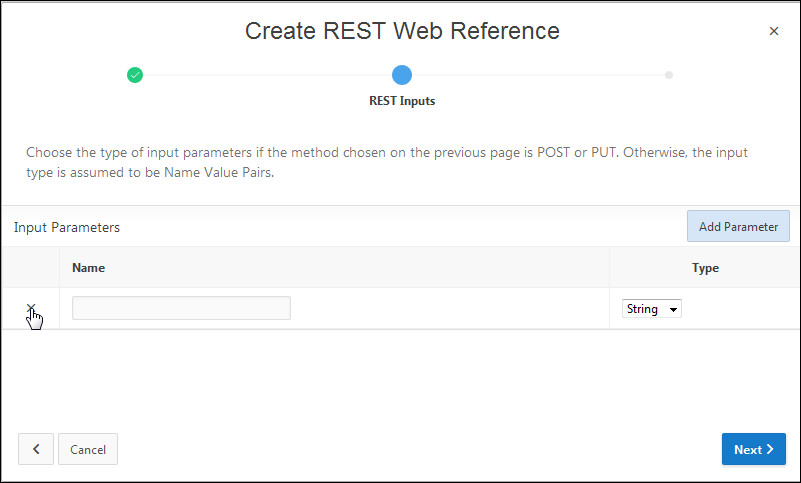
Task: Click the Create REST Web Reference title
Action: pos(402,31)
